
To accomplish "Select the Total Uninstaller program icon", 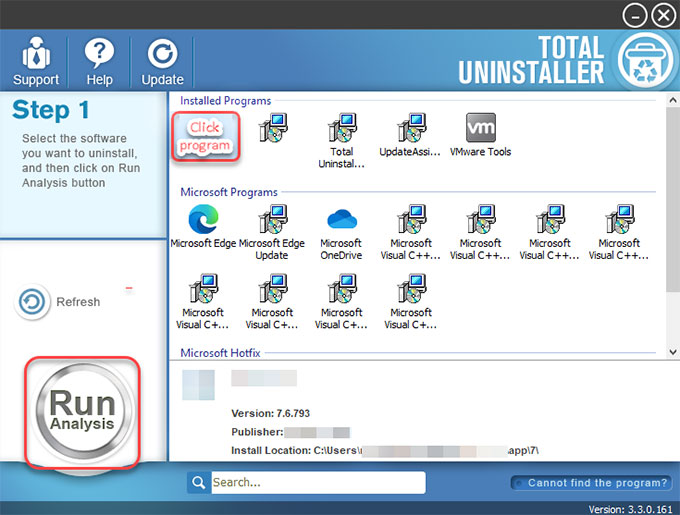I will [342, 140].
